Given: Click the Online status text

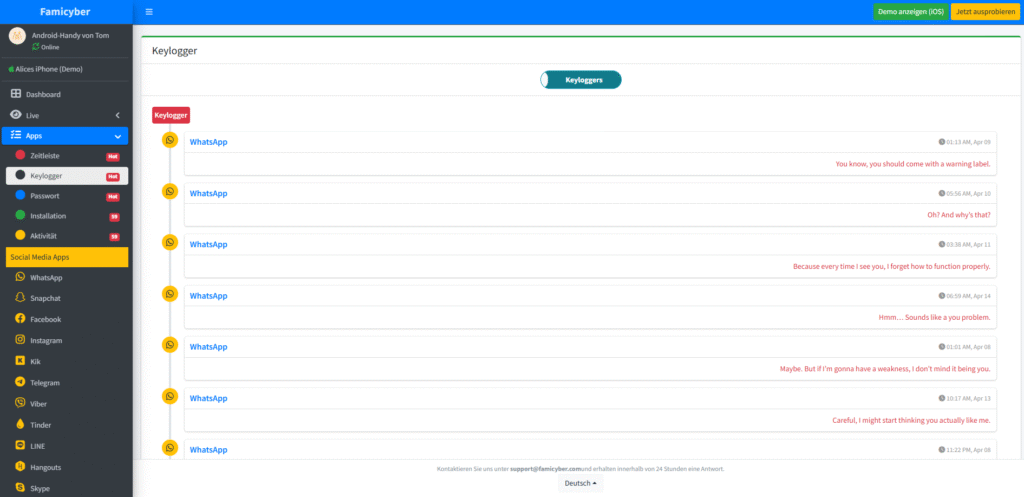Looking at the screenshot, I should click(50, 47).
